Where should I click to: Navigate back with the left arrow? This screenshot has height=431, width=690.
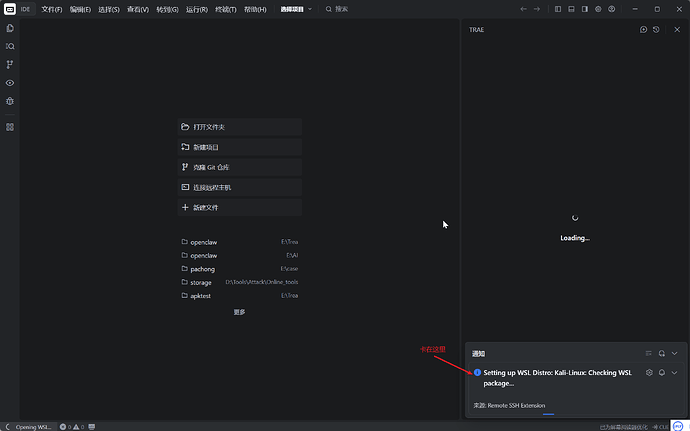pyautogui.click(x=523, y=9)
